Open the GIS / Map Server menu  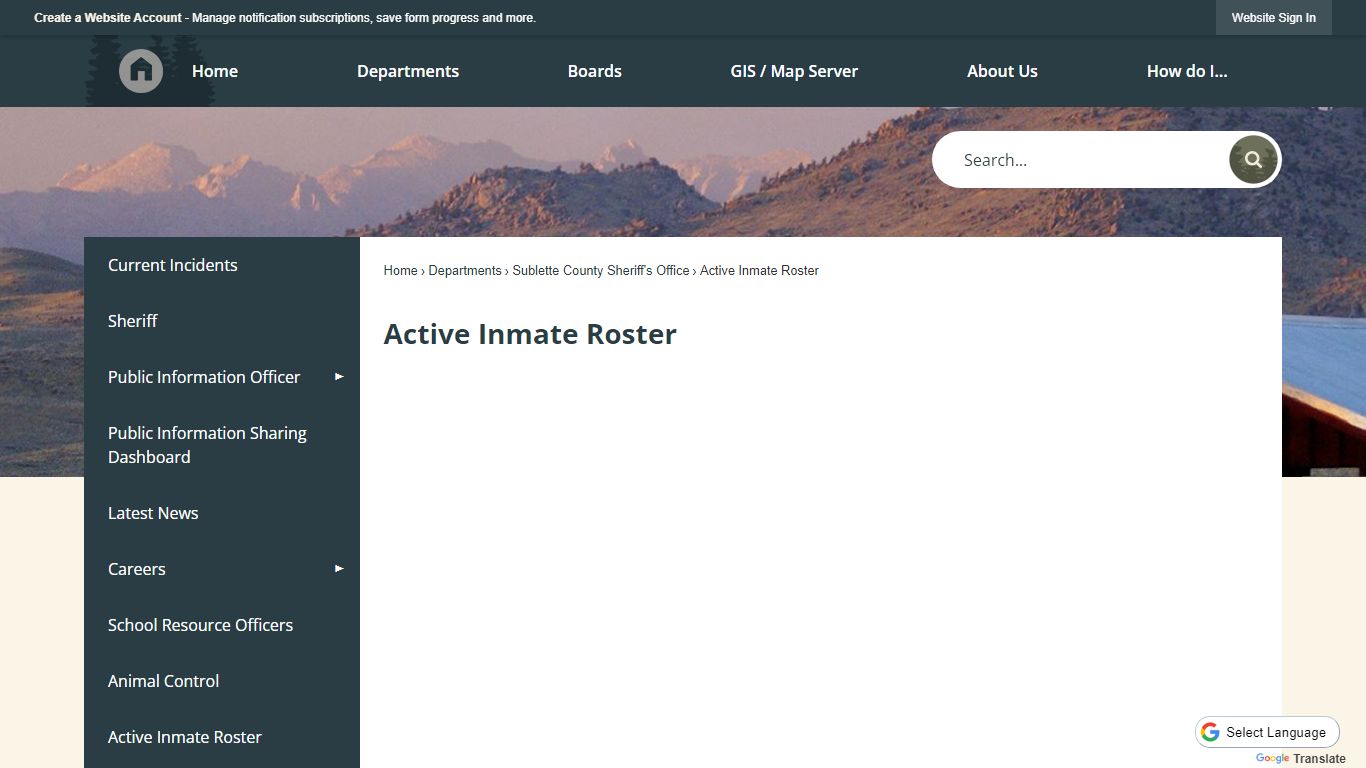pos(794,71)
